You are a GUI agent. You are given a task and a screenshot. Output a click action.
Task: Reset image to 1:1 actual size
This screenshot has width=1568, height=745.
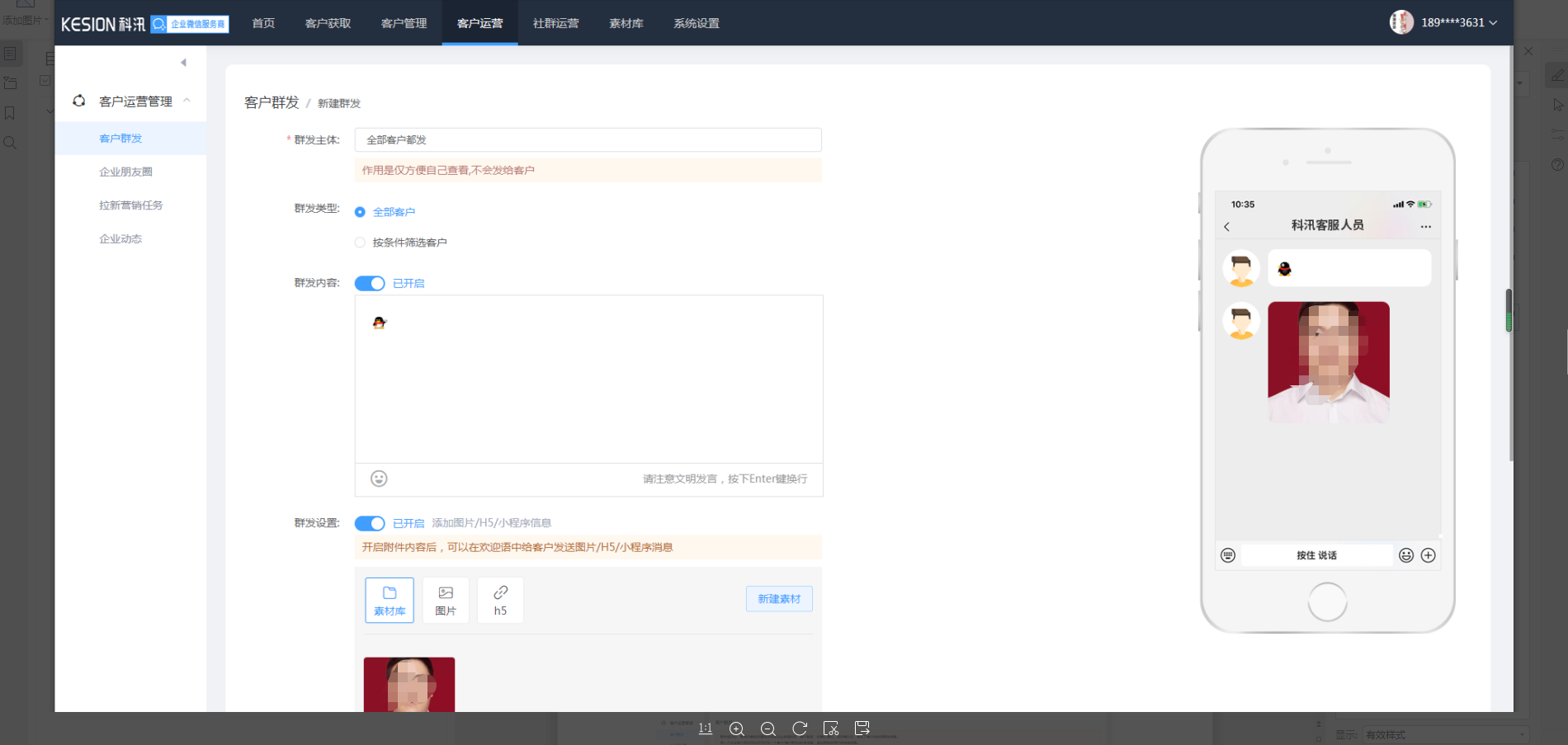pos(705,728)
